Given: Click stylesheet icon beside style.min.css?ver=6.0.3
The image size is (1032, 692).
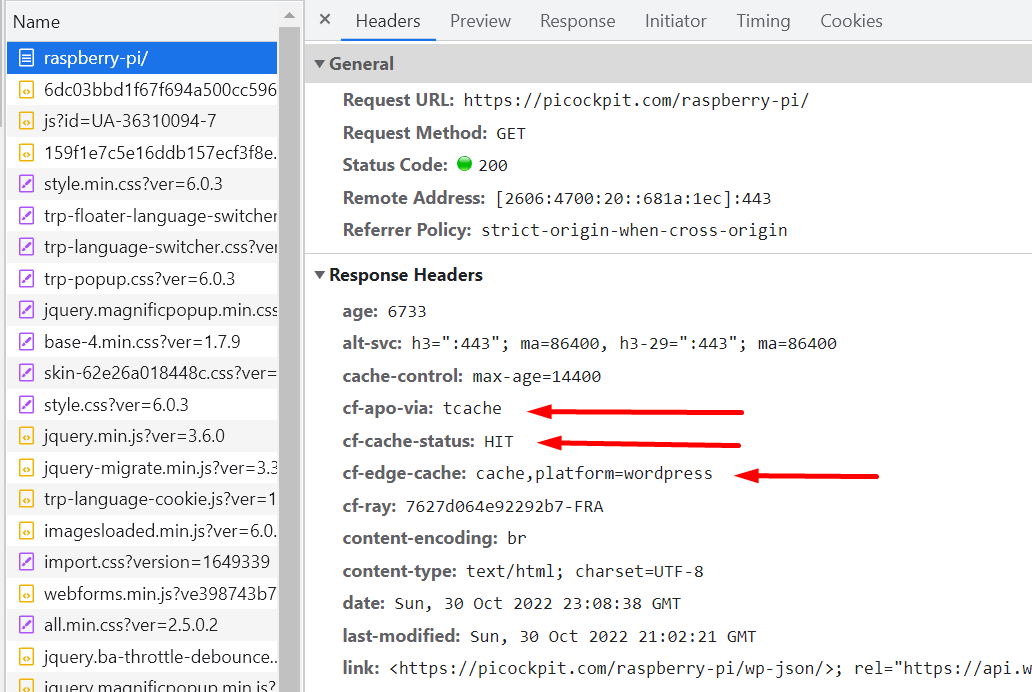Looking at the screenshot, I should pyautogui.click(x=26, y=184).
